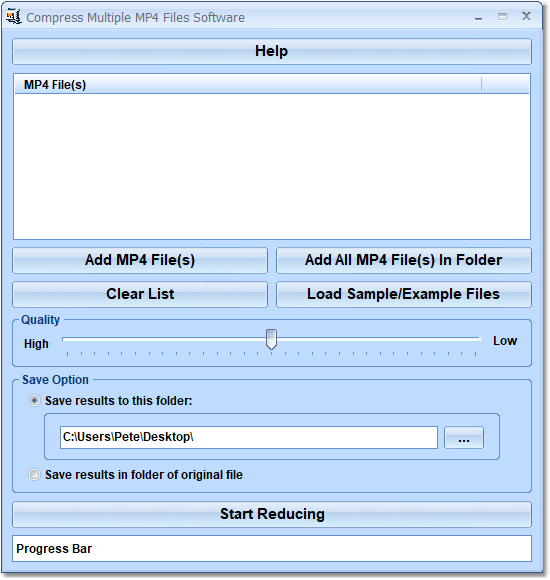Click inside the empty MP4 file list
The height and width of the screenshot is (580, 550).
tap(272, 166)
